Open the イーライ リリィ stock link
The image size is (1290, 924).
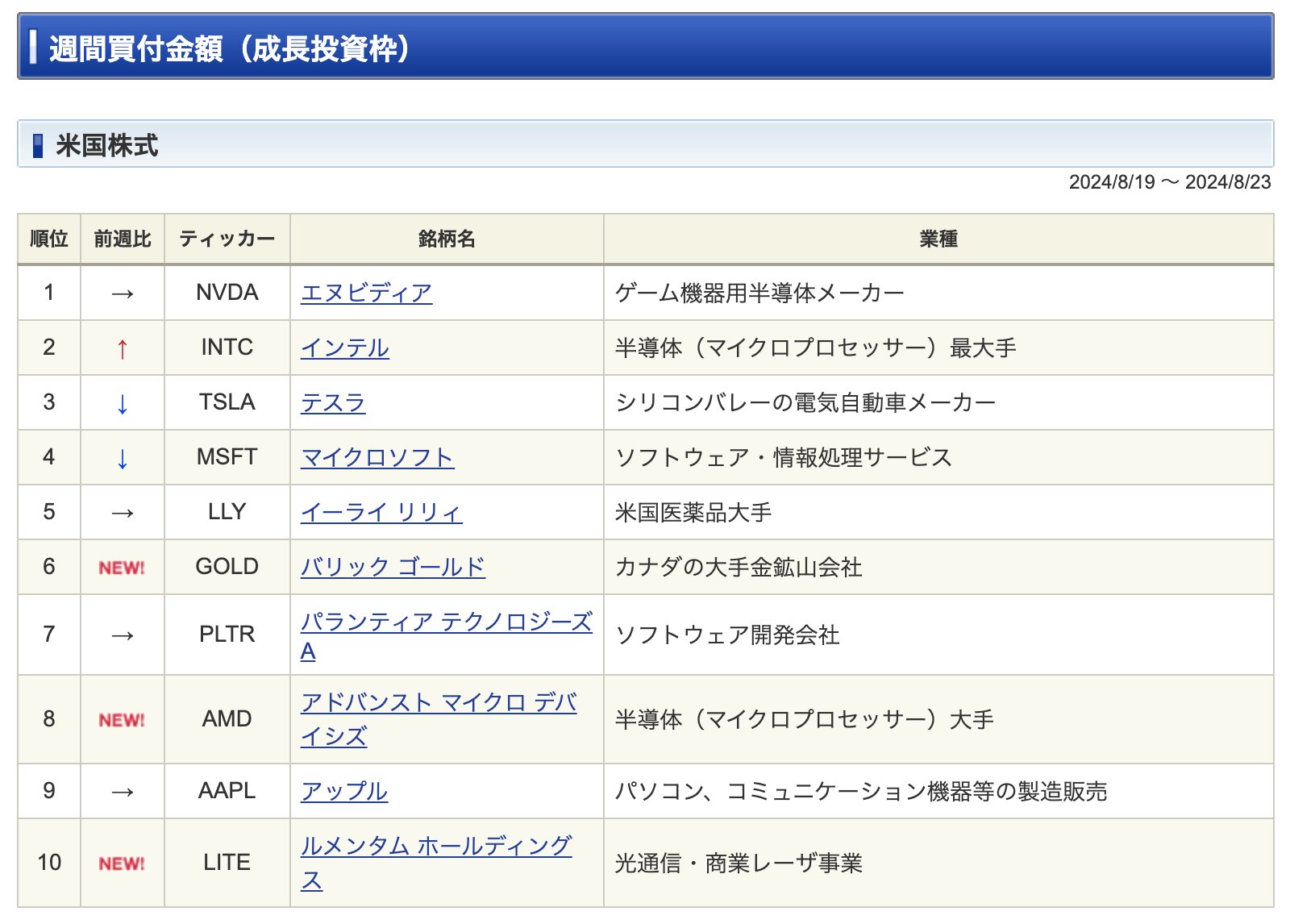381,512
